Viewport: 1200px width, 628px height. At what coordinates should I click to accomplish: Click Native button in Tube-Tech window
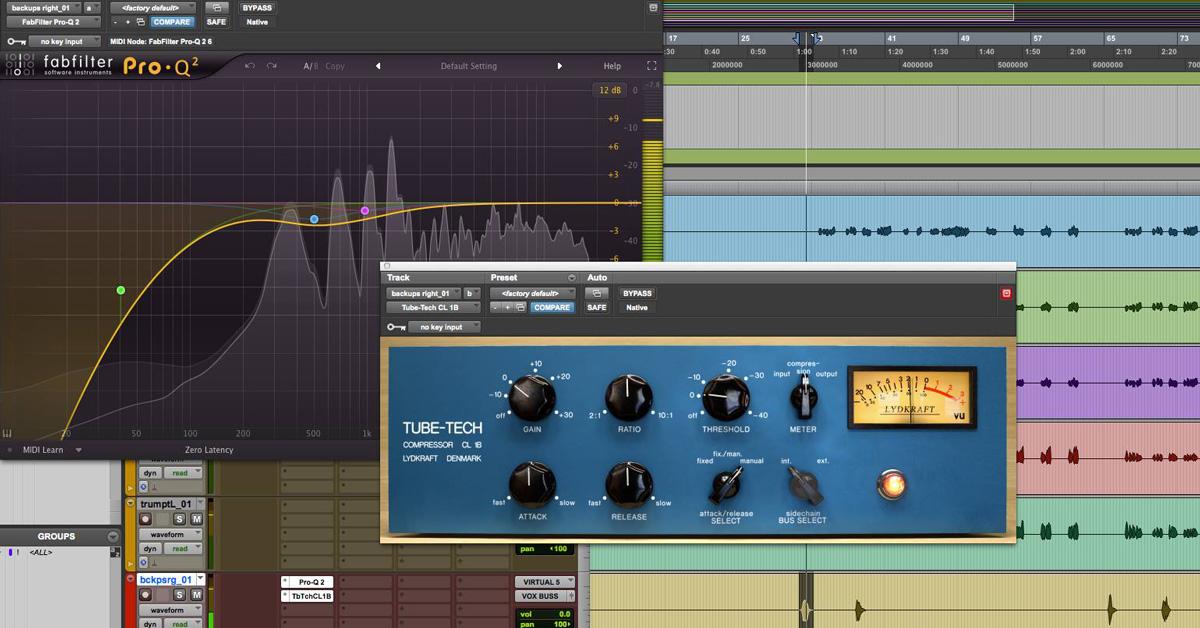pos(637,308)
